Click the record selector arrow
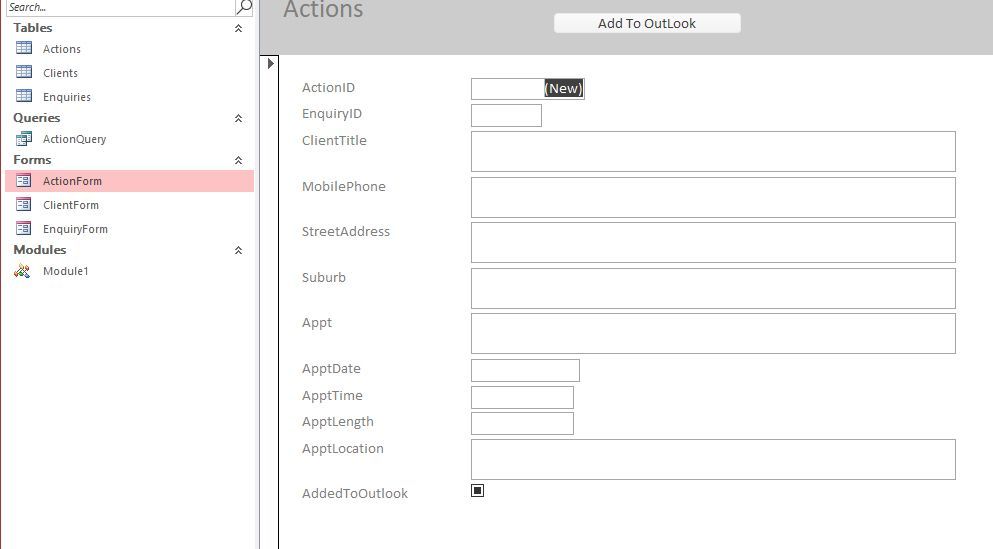 [270, 64]
